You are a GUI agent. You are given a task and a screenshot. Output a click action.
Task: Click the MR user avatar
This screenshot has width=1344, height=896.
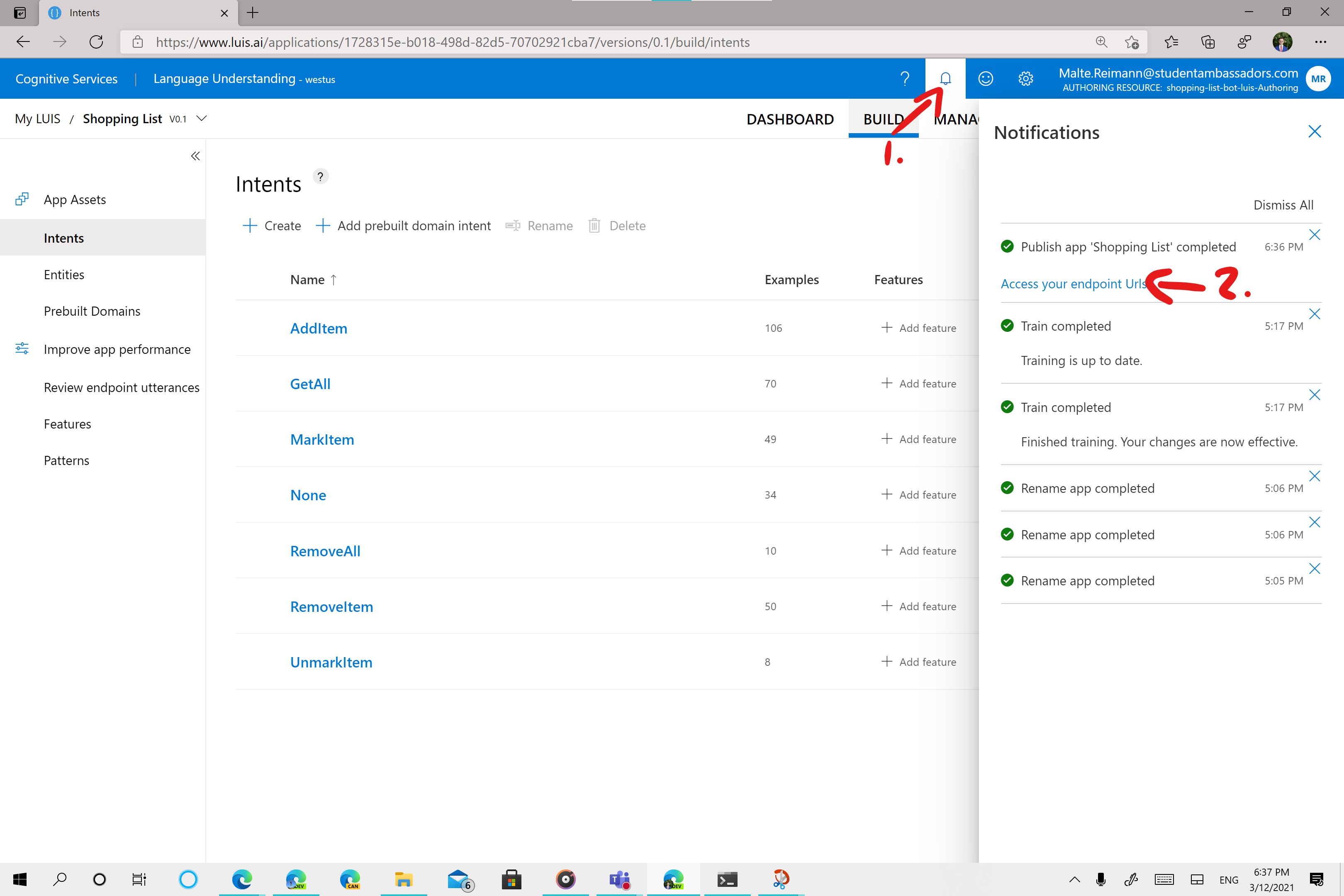(x=1318, y=79)
